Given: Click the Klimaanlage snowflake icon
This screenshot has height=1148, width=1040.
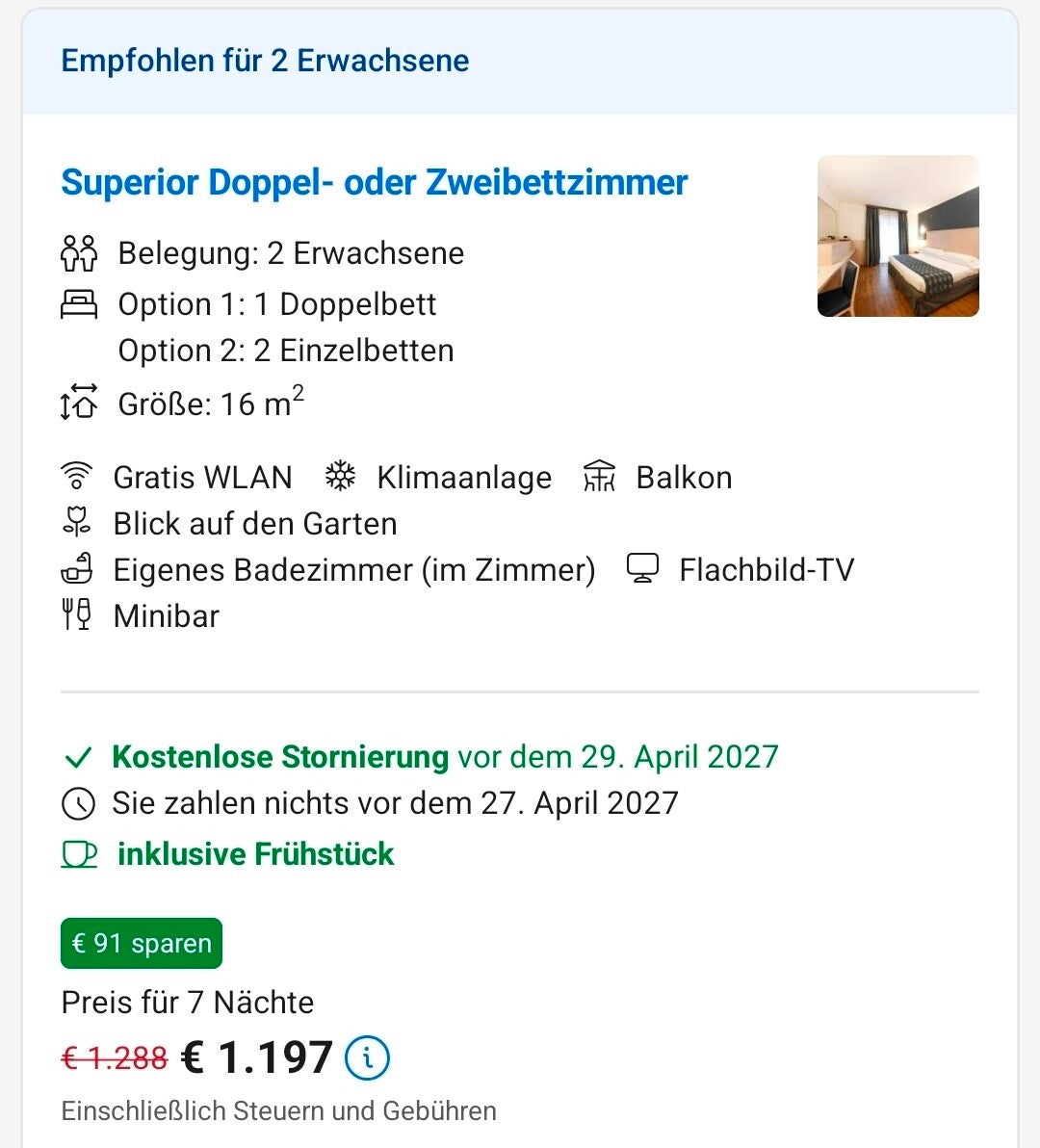Looking at the screenshot, I should pyautogui.click(x=340, y=476).
